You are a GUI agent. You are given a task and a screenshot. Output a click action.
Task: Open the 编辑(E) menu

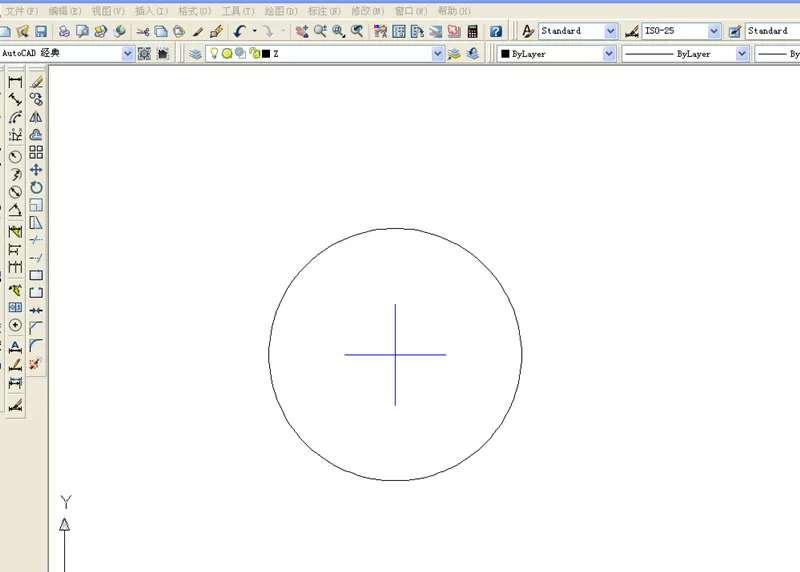click(65, 11)
